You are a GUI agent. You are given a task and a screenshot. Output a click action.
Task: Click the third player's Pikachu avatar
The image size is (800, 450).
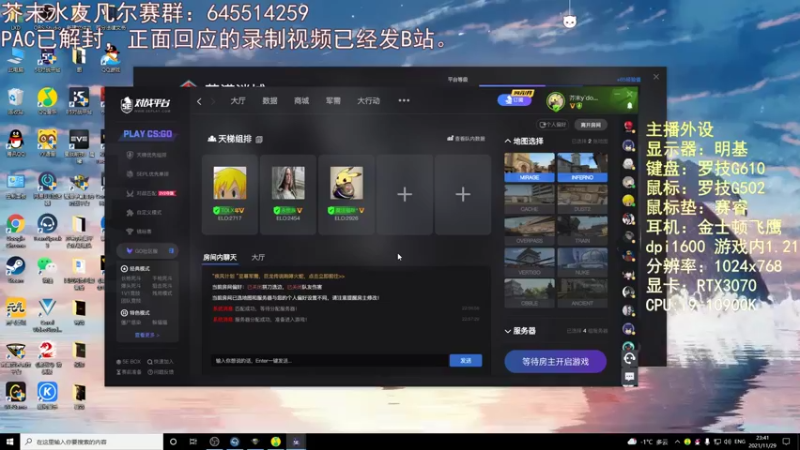[x=346, y=183]
